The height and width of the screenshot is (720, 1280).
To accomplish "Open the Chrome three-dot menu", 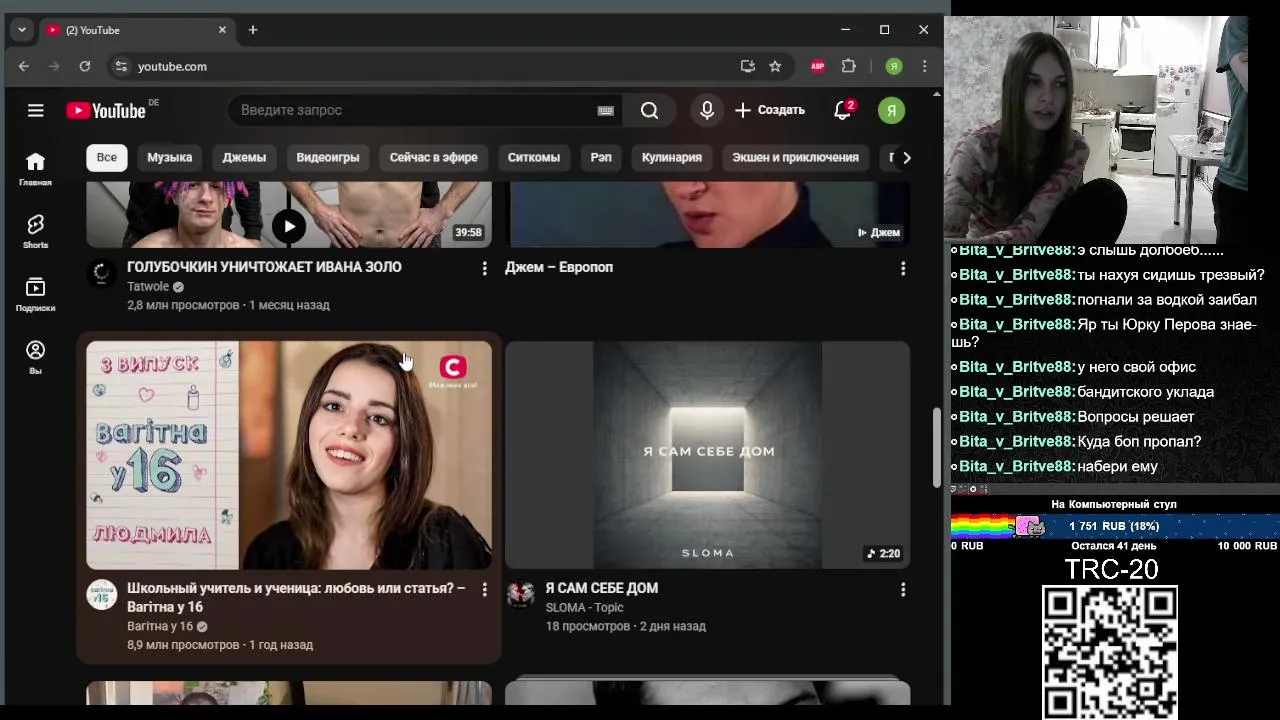I will 924,66.
